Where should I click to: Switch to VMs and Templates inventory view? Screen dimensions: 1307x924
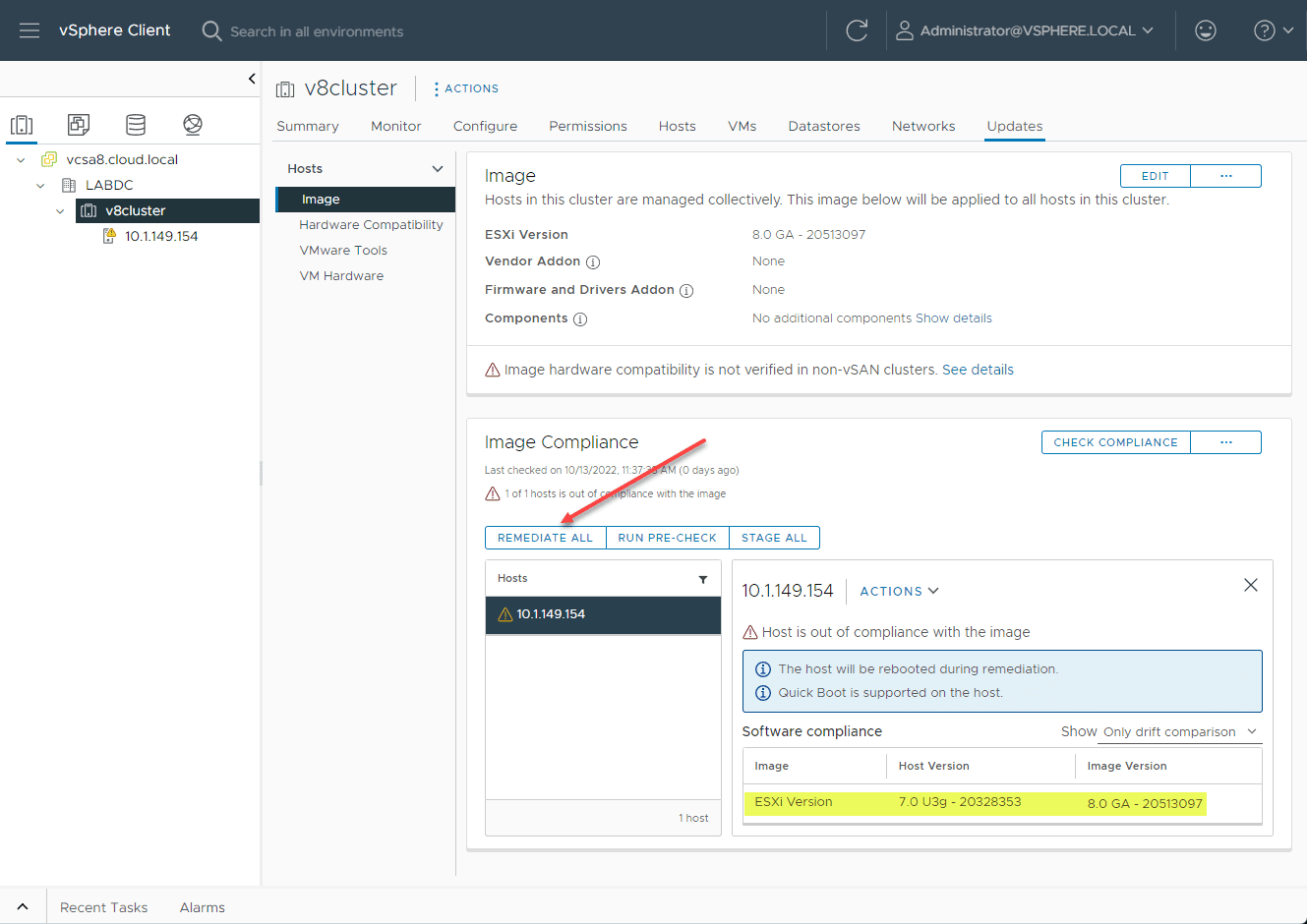tap(79, 125)
